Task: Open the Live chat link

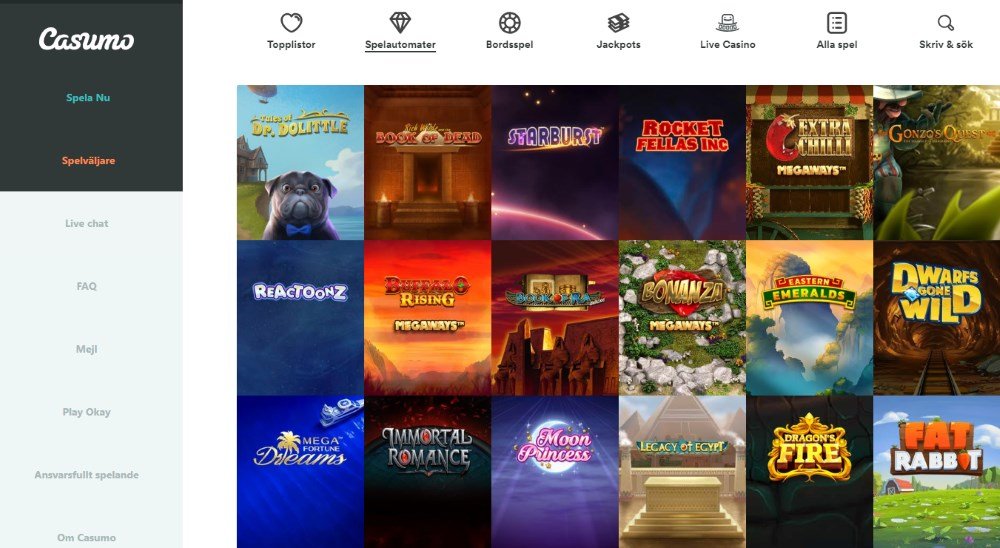Action: click(x=87, y=223)
